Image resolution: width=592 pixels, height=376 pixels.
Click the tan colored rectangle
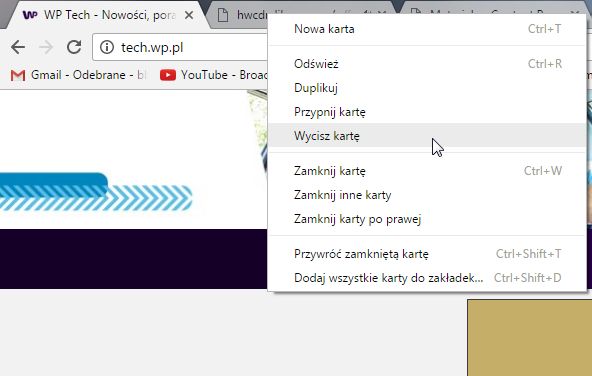point(530,338)
